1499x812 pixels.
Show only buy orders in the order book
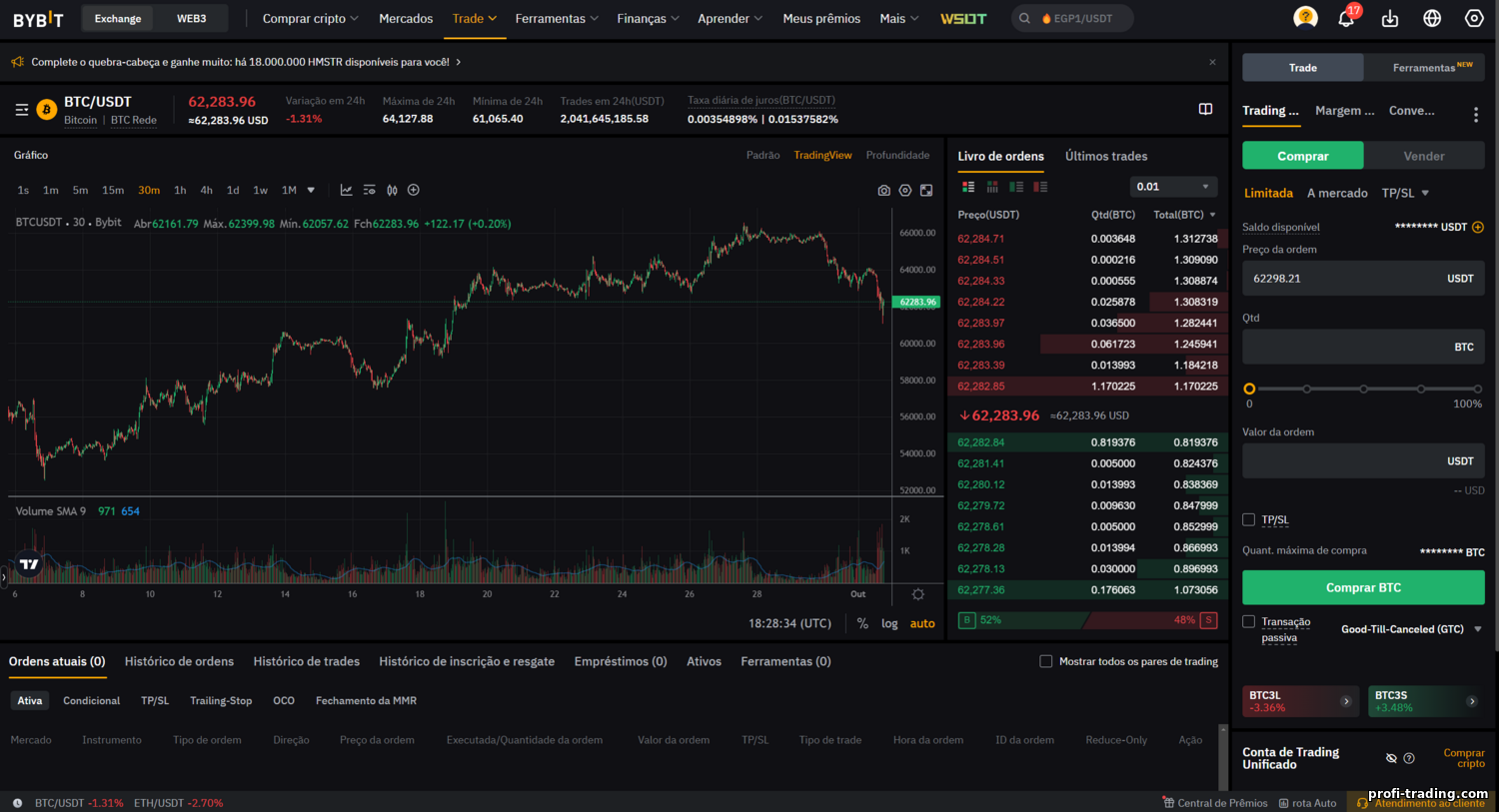(1016, 187)
